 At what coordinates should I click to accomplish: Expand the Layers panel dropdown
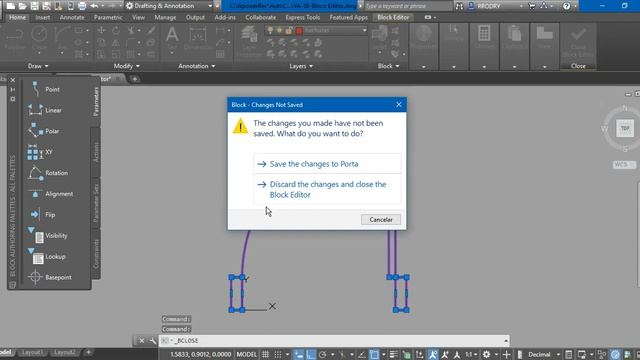[301, 66]
